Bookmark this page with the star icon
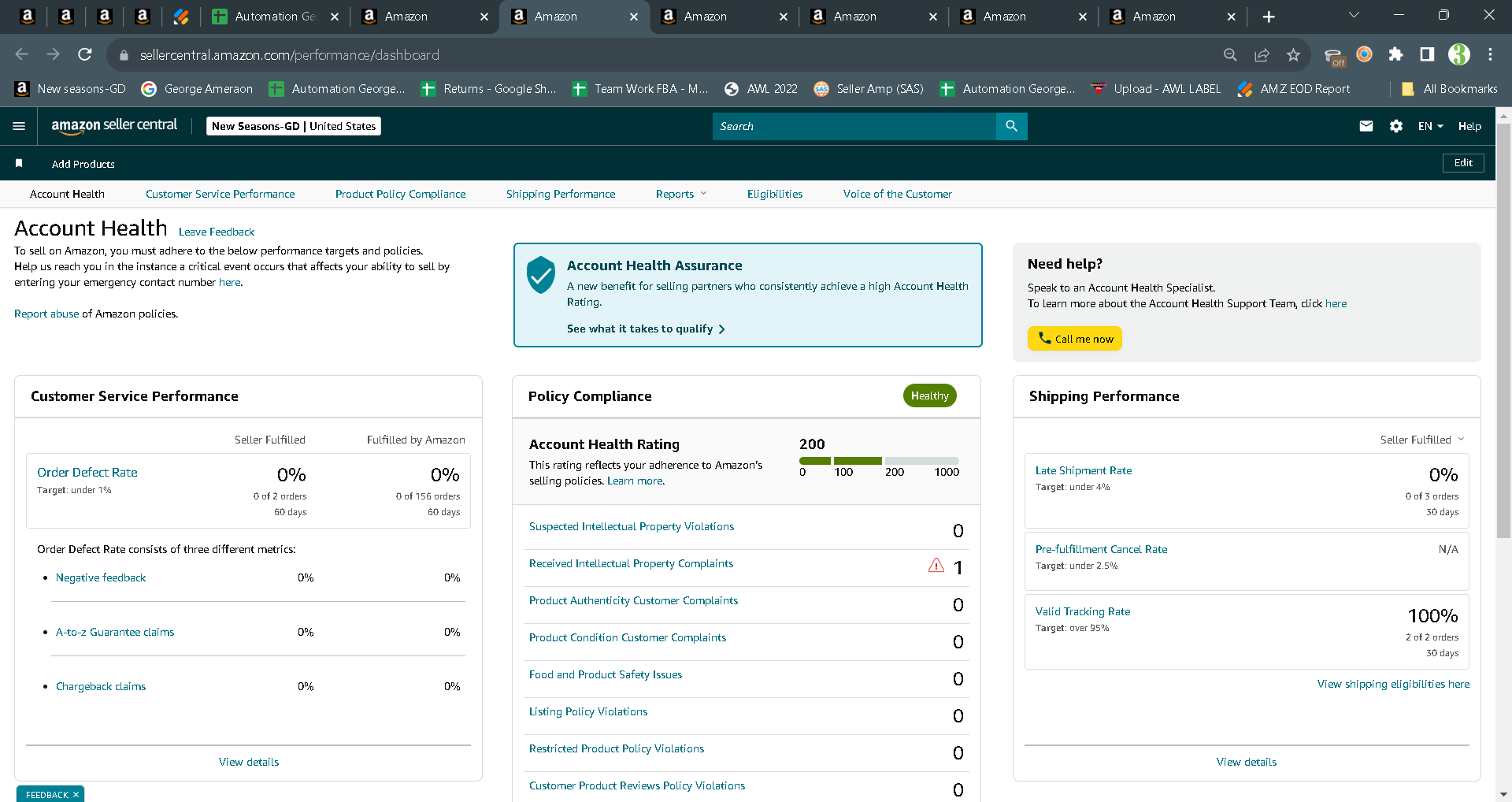1512x802 pixels. [x=1293, y=54]
